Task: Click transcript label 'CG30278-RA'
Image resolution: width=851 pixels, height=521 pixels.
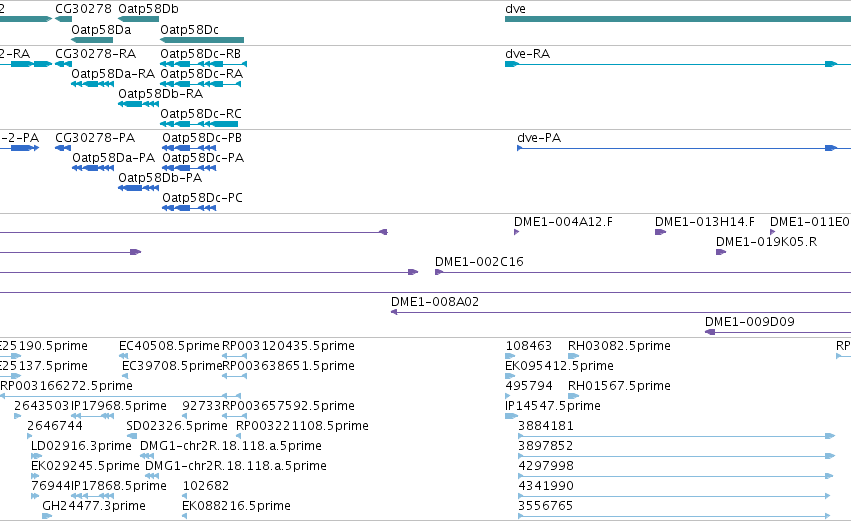Action: (x=96, y=54)
